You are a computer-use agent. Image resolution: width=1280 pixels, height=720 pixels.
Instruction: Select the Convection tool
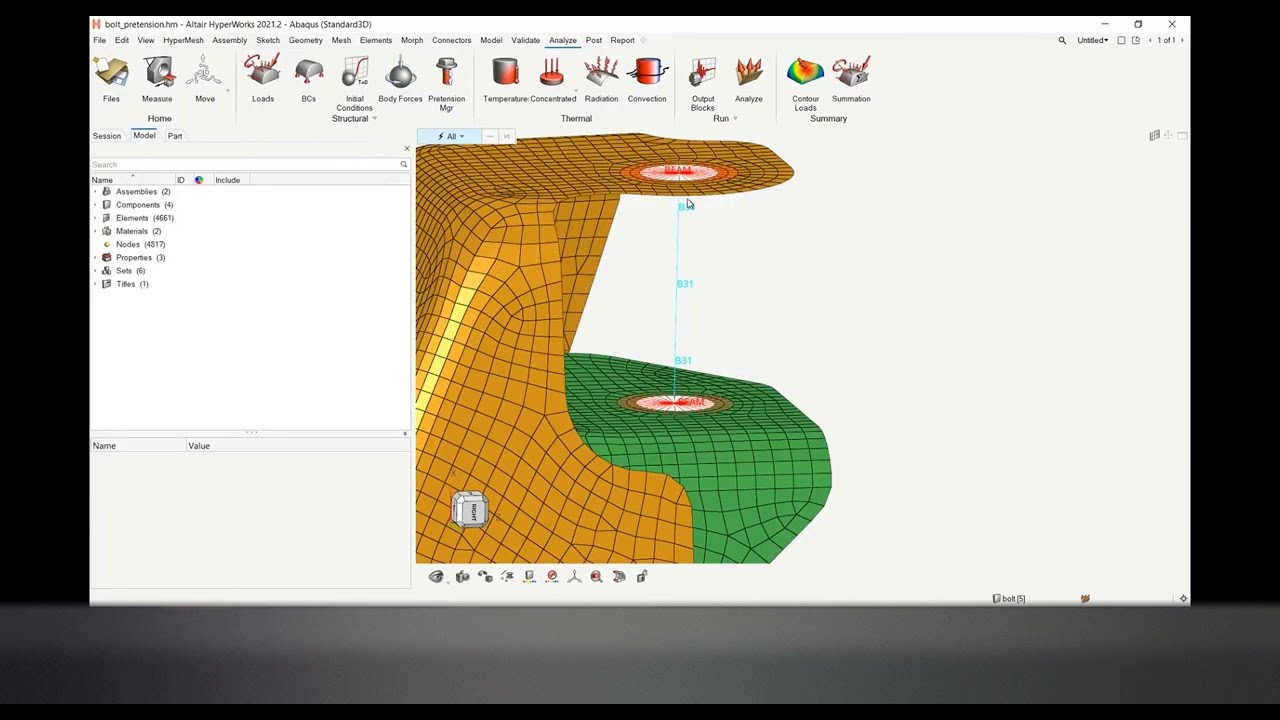click(647, 80)
